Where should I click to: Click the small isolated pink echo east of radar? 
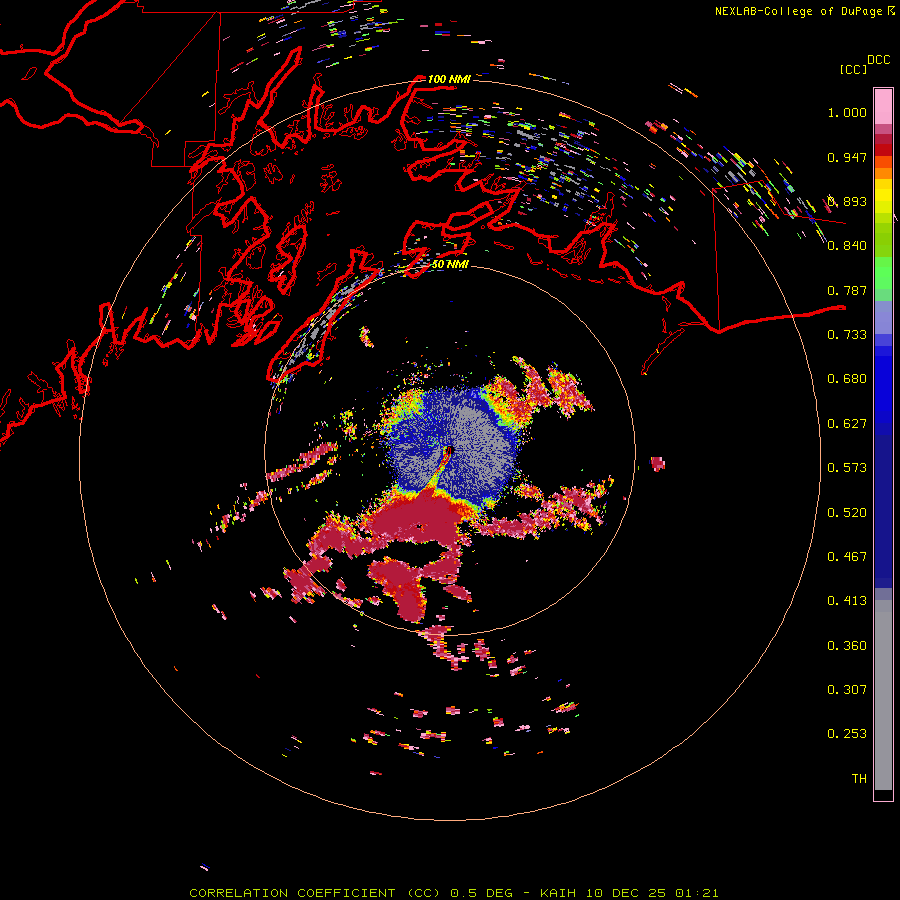click(x=658, y=463)
